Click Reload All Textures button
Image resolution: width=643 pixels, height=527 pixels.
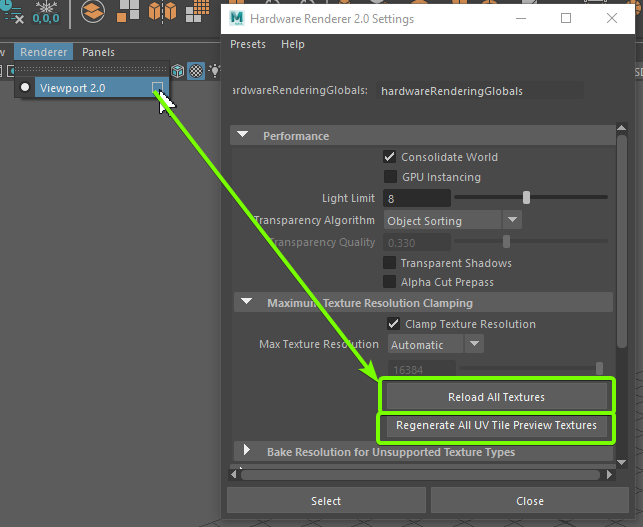[x=497, y=397]
